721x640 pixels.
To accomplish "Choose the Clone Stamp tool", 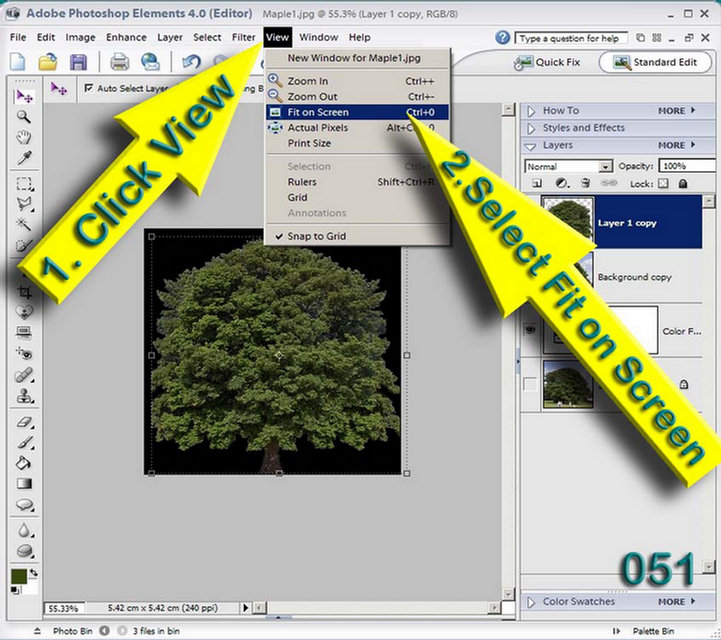I will coord(24,396).
